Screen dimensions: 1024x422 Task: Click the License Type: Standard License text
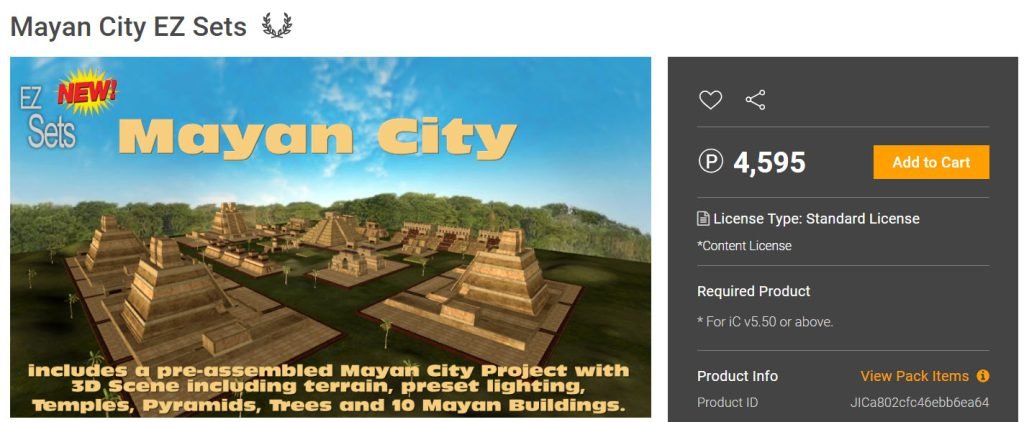pyautogui.click(x=816, y=219)
